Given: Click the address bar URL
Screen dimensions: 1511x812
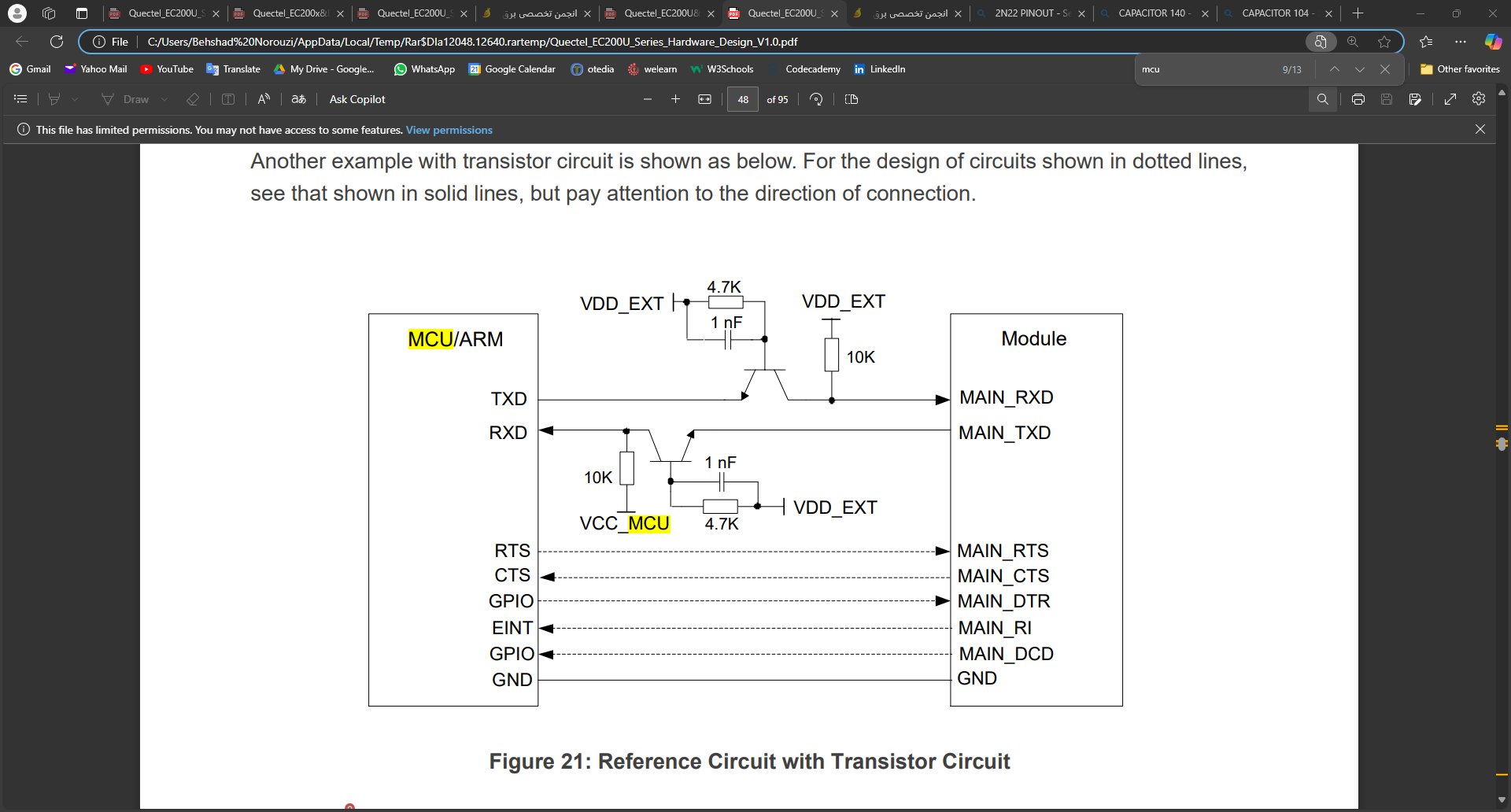Looking at the screenshot, I should coord(472,42).
